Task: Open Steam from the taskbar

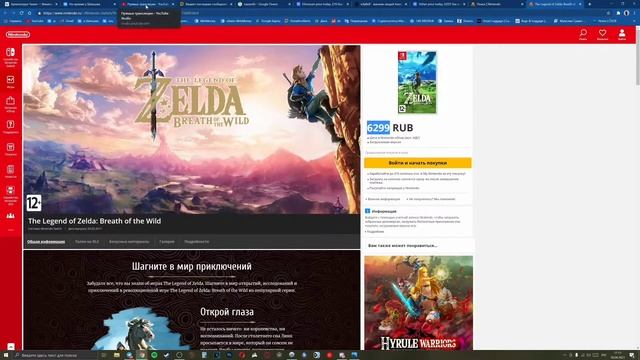Action: (x=167, y=356)
